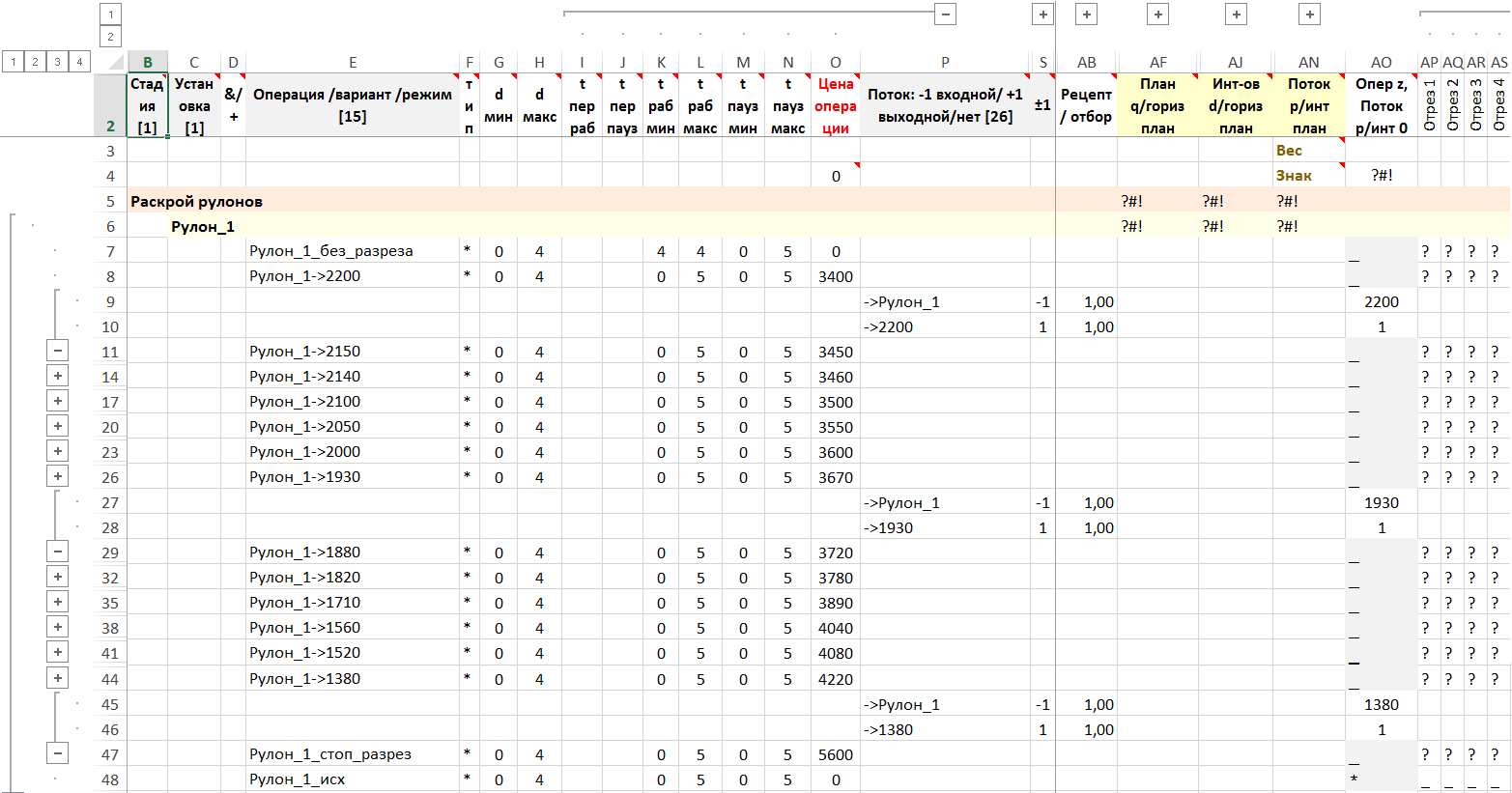Expand the column group above column S
The width and height of the screenshot is (1512, 793).
point(1042,14)
